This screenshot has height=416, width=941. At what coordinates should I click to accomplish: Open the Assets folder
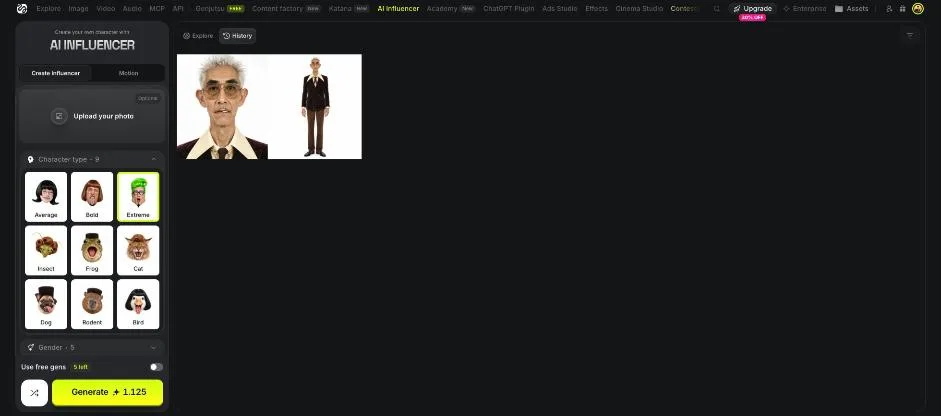tap(852, 8)
